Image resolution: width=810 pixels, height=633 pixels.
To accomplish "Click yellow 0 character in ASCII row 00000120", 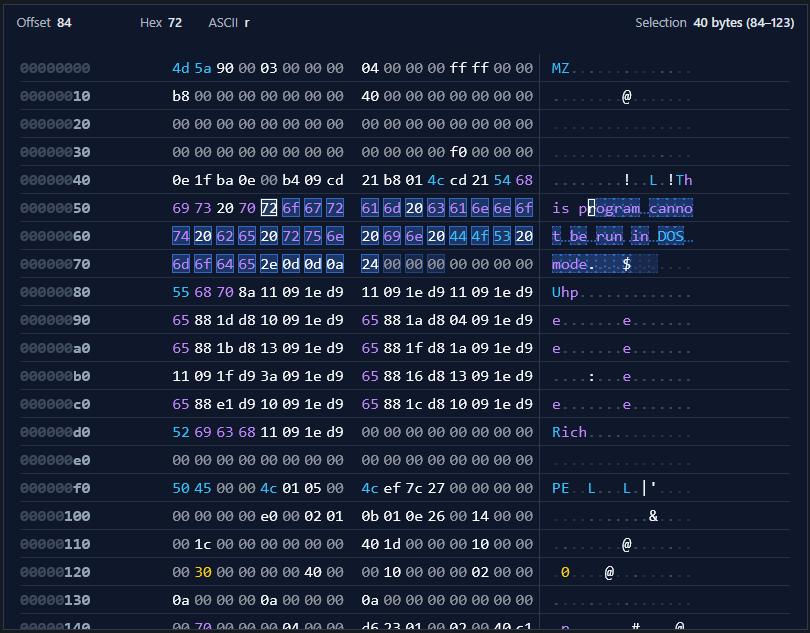I will pyautogui.click(x=565, y=572).
